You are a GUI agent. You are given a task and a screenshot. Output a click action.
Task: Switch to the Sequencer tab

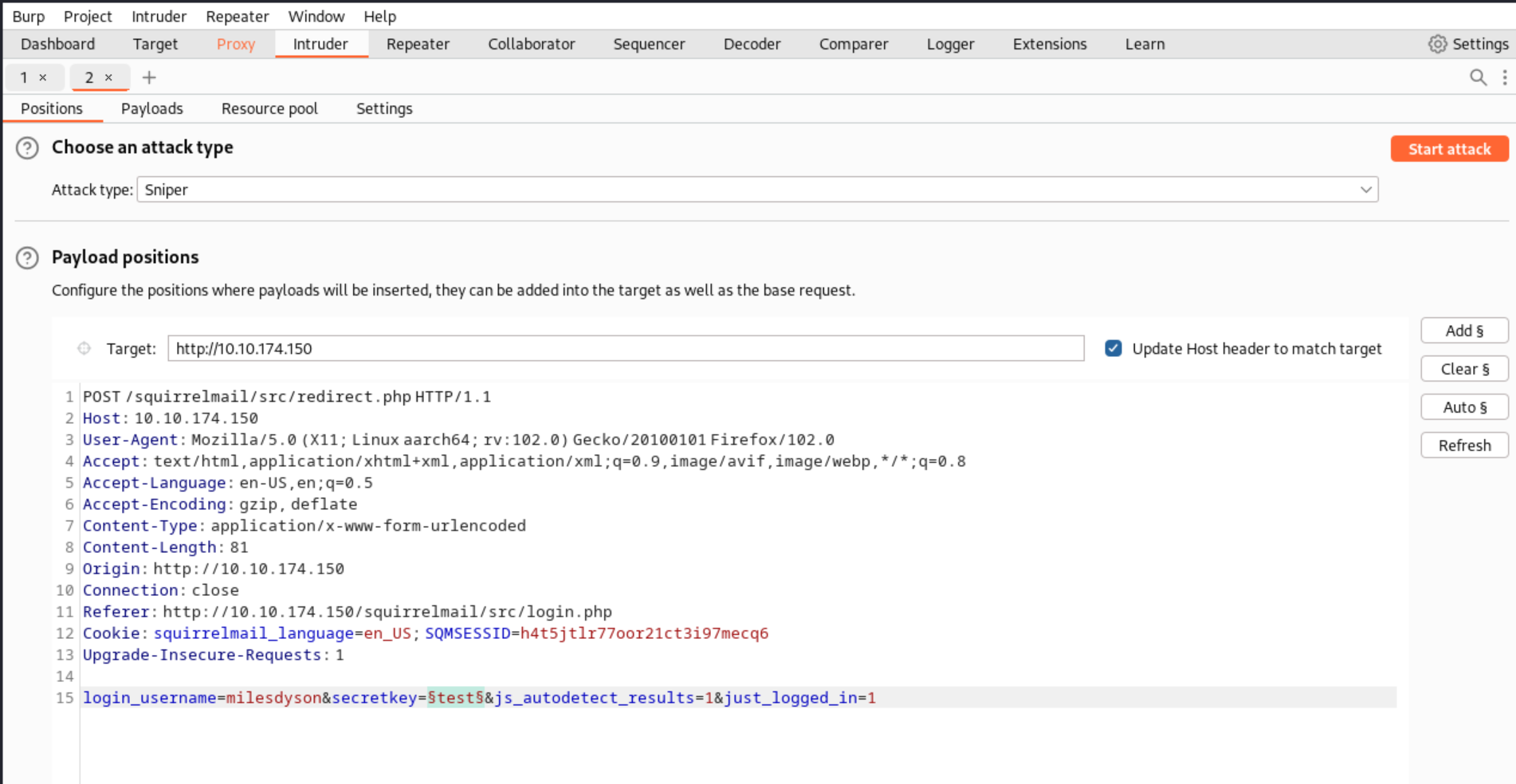coord(649,44)
